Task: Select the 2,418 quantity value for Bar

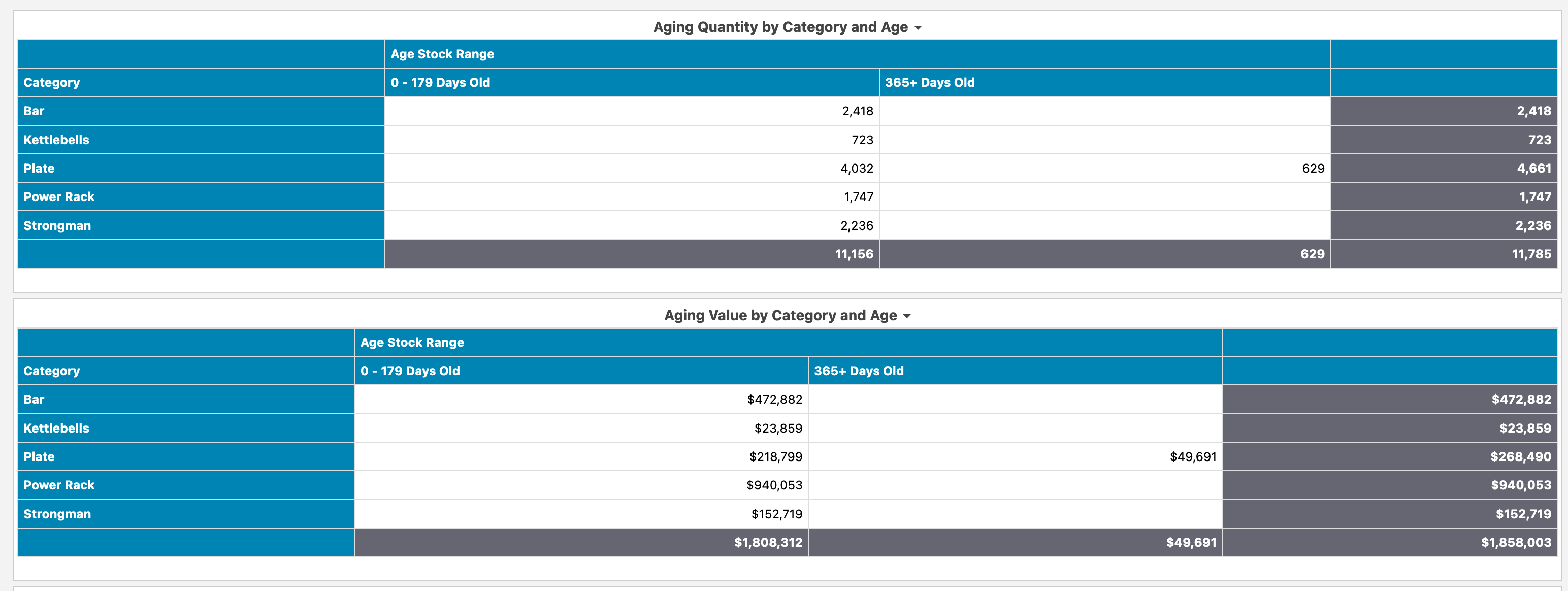Action: point(857,111)
